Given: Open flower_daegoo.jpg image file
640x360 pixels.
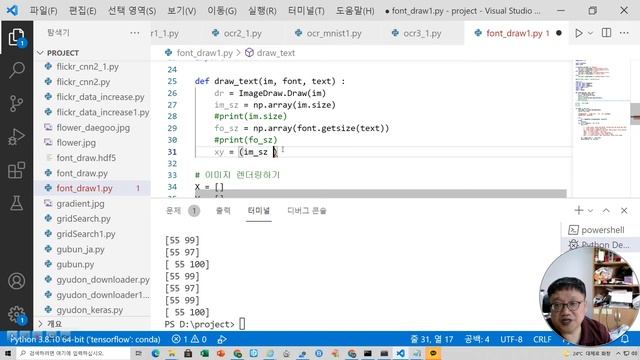Looking at the screenshot, I should click(x=93, y=128).
